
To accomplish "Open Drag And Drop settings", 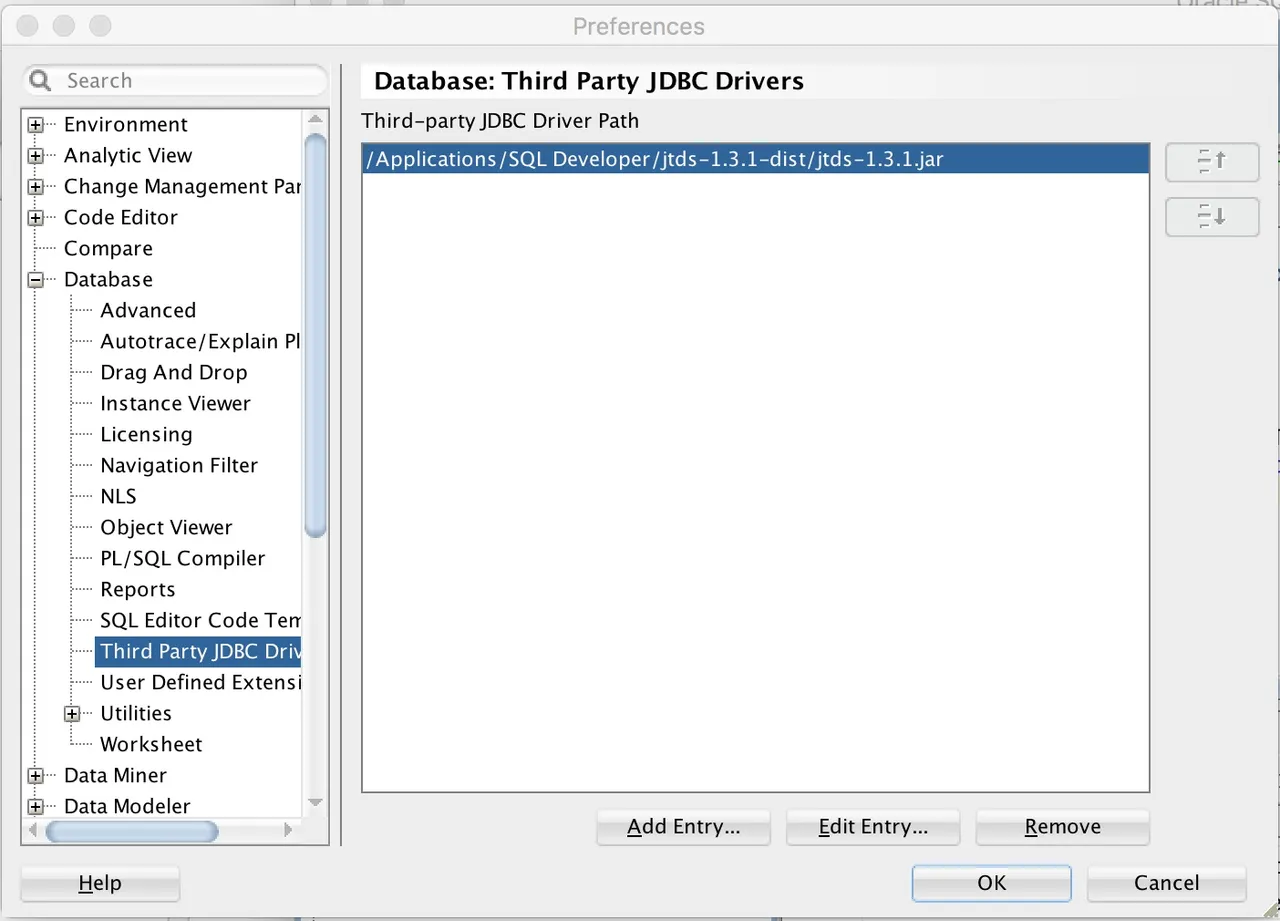I will (x=173, y=373).
